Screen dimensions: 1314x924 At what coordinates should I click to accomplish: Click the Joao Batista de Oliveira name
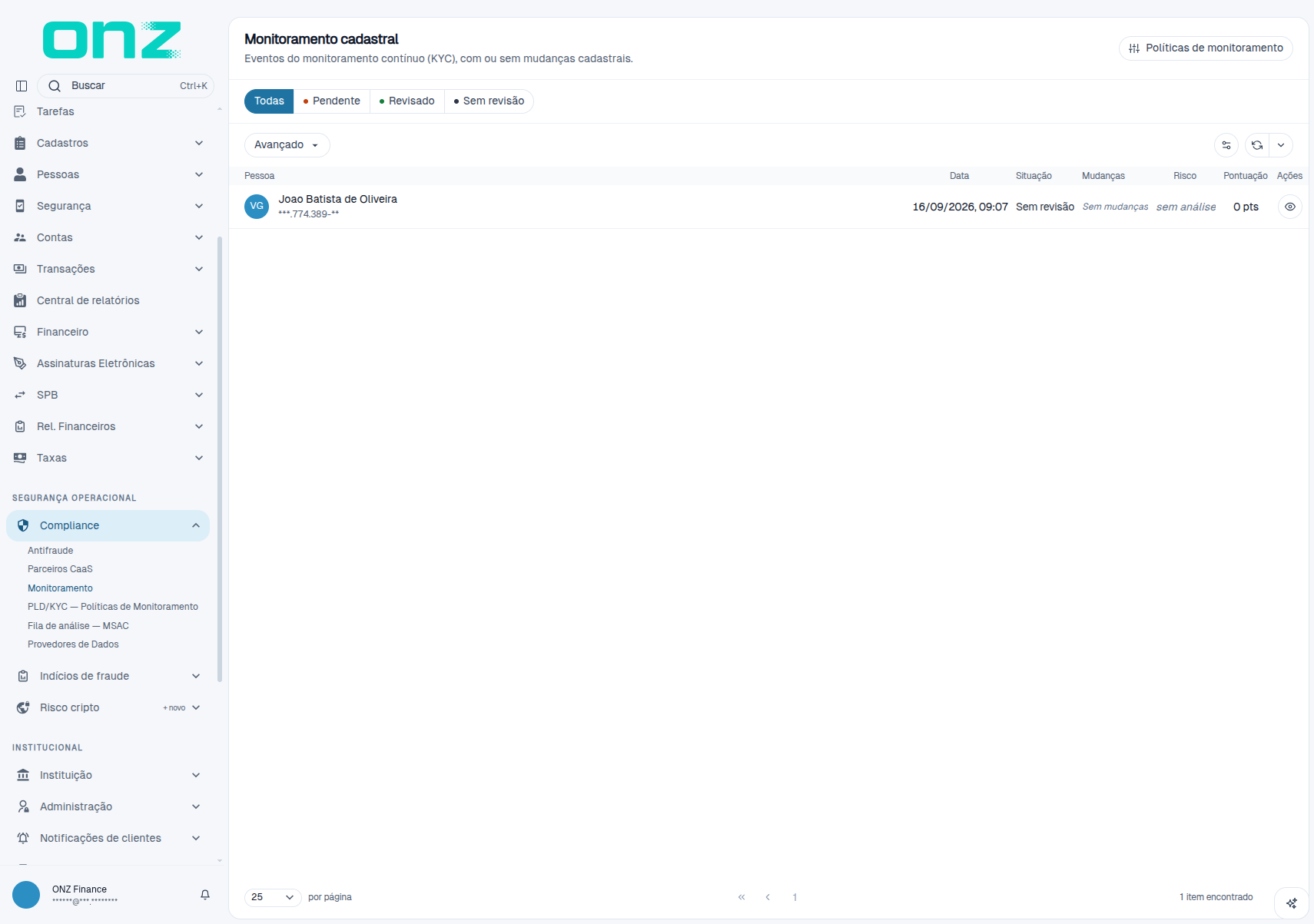click(x=338, y=199)
